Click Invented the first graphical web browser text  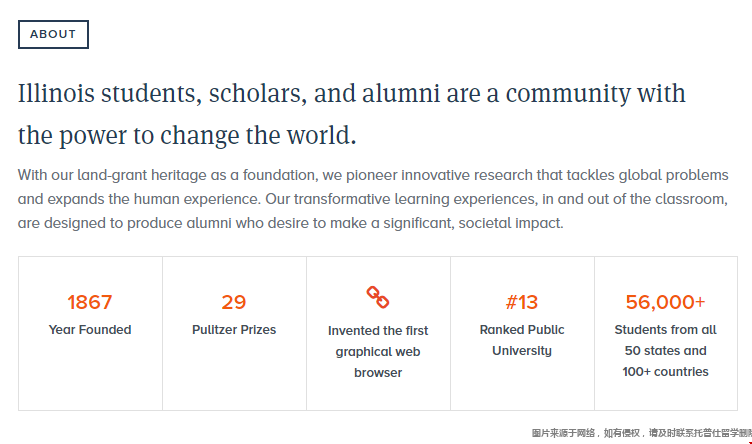[378, 351]
